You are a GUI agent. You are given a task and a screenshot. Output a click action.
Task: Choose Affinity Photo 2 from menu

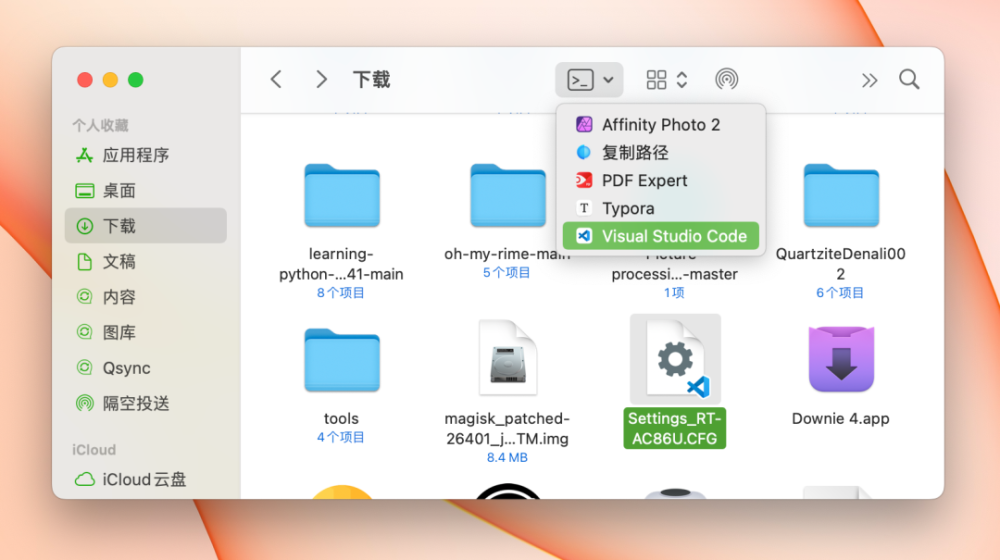pyautogui.click(x=661, y=124)
